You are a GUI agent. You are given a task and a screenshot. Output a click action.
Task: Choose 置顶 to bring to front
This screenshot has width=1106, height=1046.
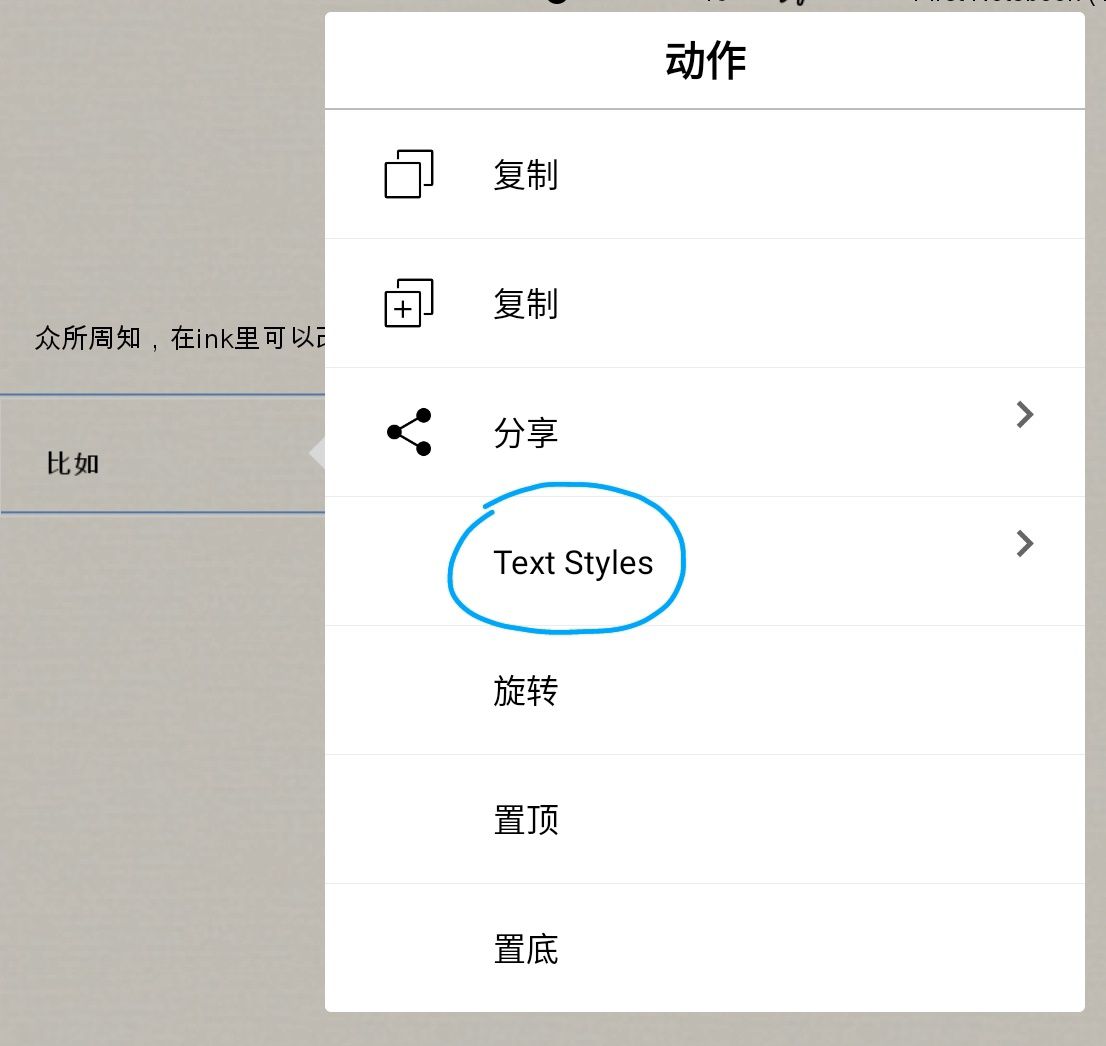tap(705, 820)
